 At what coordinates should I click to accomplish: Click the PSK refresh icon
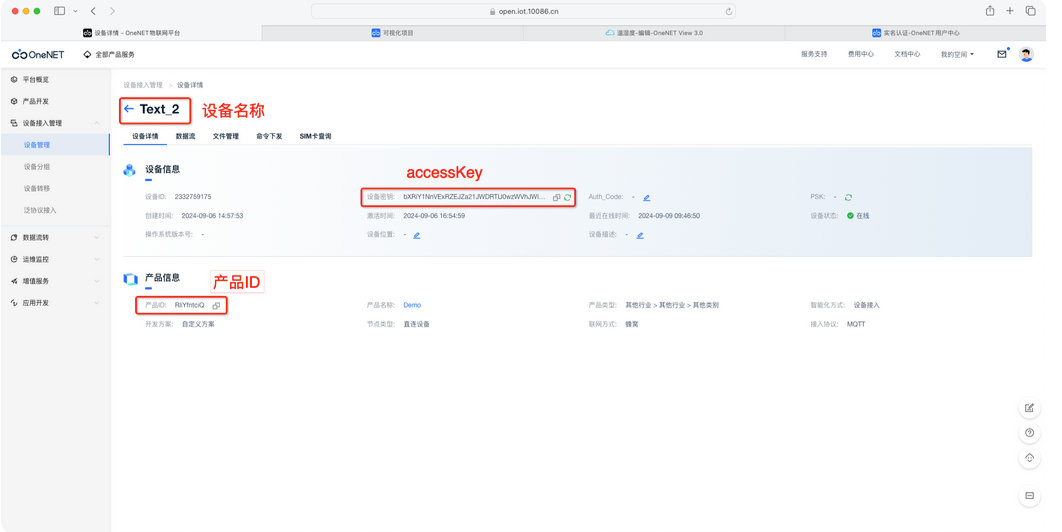tap(848, 198)
